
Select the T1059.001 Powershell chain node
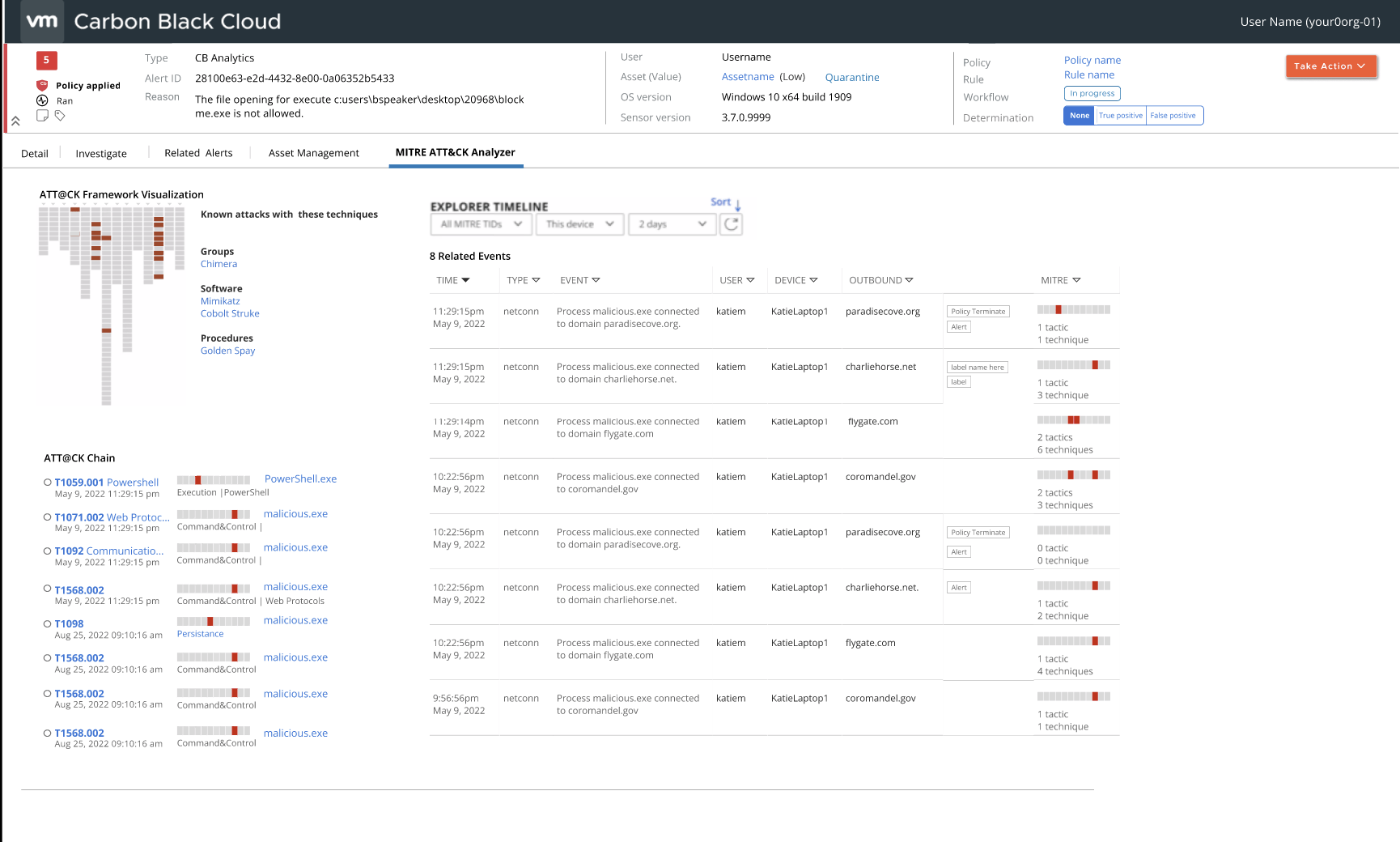[48, 482]
